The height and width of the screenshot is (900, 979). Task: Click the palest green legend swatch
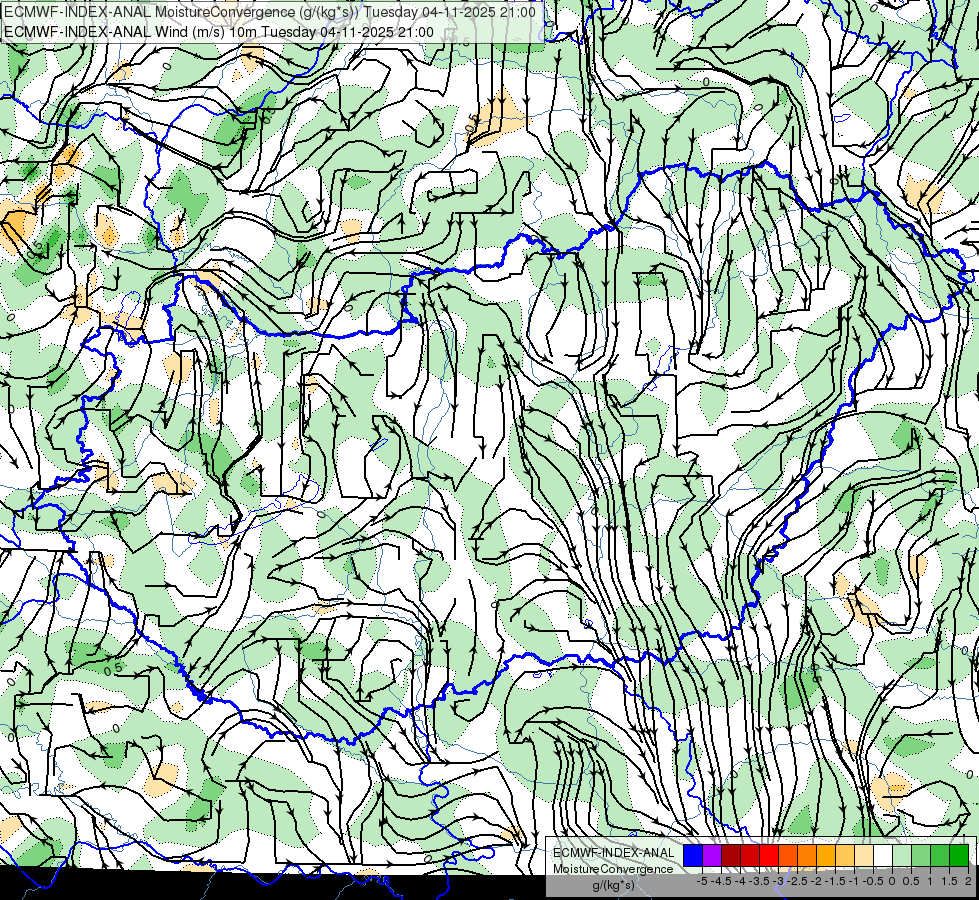coord(902,855)
